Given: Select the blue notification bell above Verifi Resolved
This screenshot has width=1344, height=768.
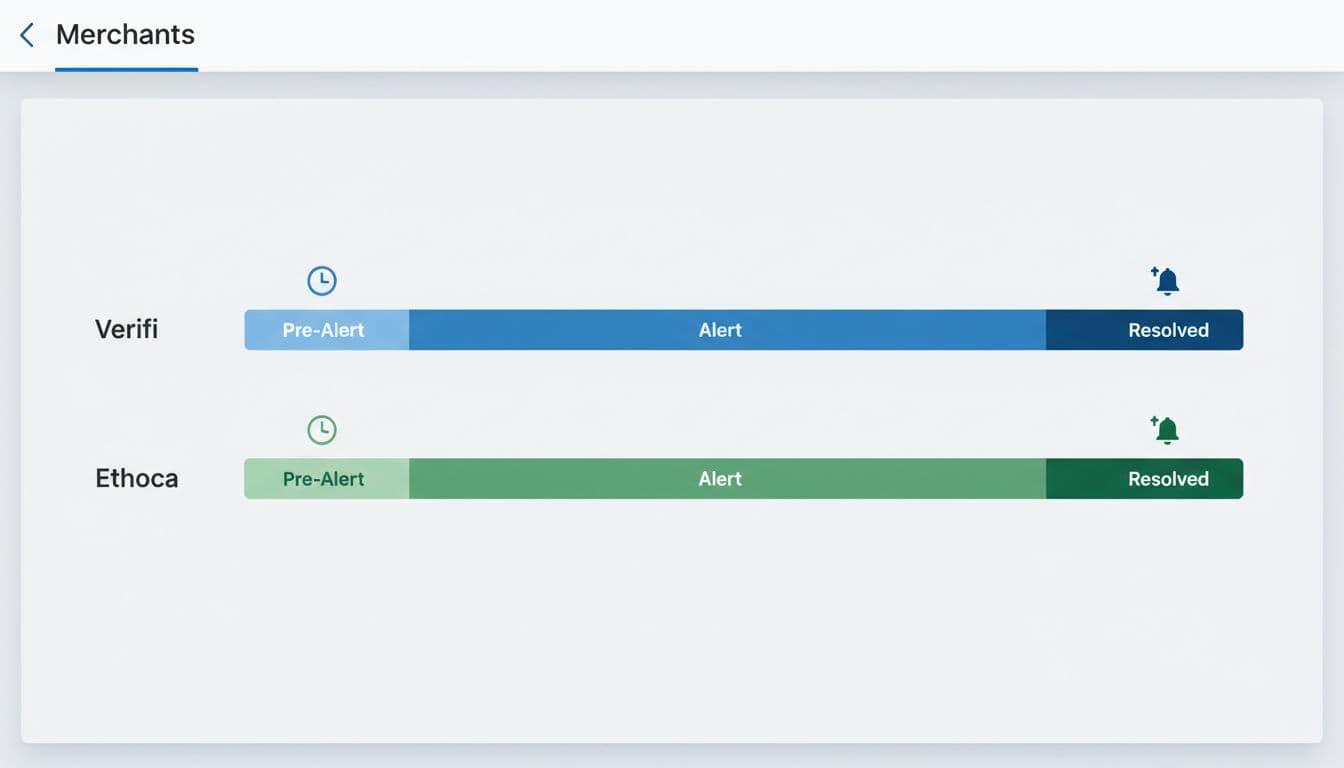Looking at the screenshot, I should (x=1165, y=281).
